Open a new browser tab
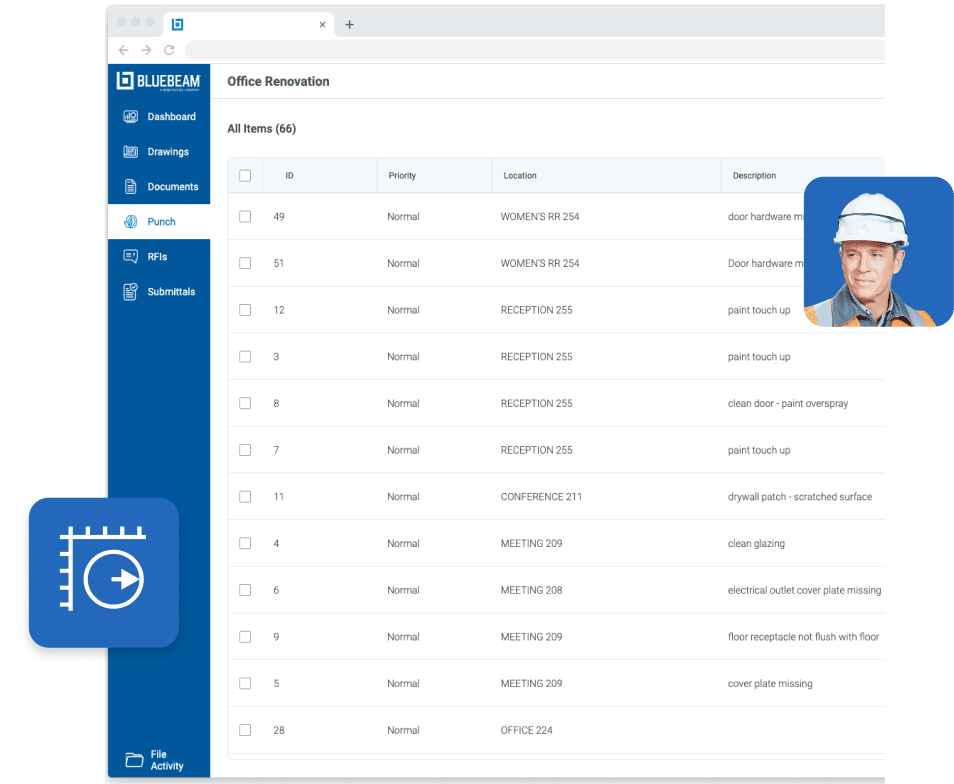Screen dimensions: 954x784 pyautogui.click(x=349, y=25)
